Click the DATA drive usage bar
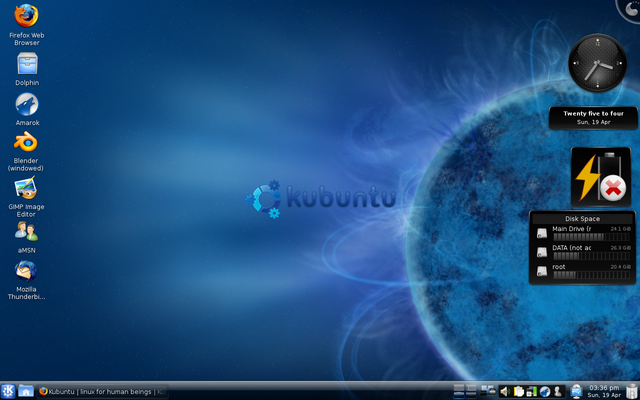The width and height of the screenshot is (640, 400). coord(591,256)
